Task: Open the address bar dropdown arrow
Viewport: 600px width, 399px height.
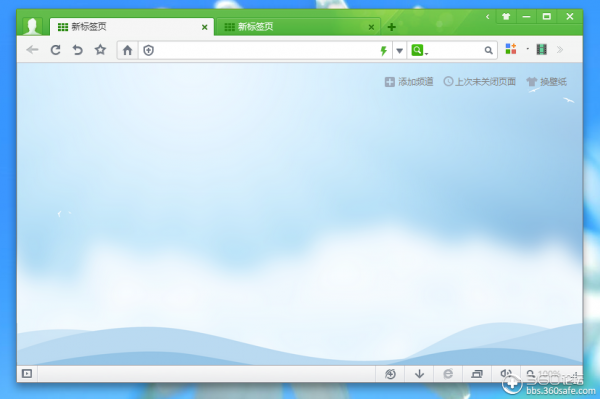Action: coord(399,50)
